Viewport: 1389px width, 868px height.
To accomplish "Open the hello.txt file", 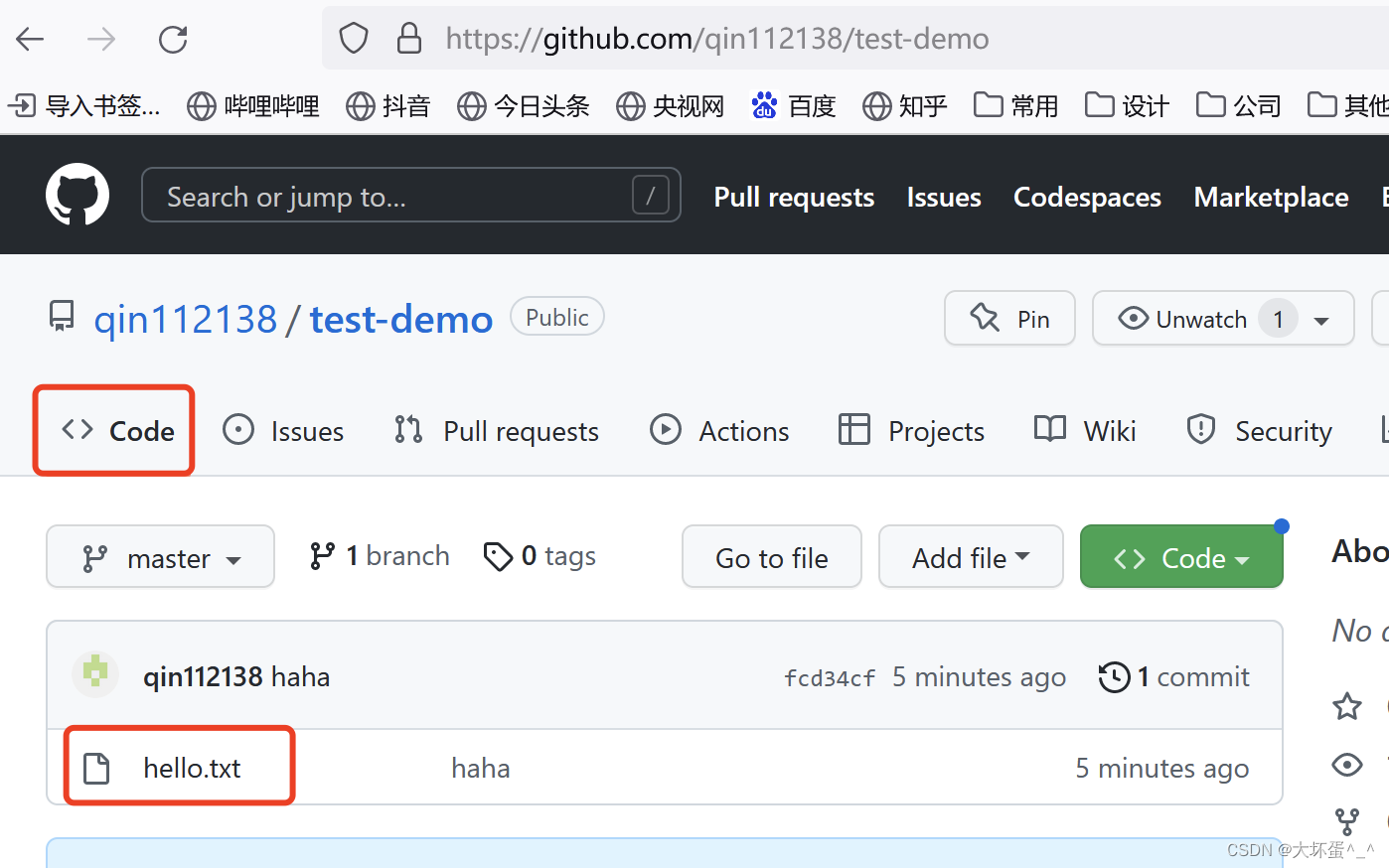I will [x=192, y=769].
